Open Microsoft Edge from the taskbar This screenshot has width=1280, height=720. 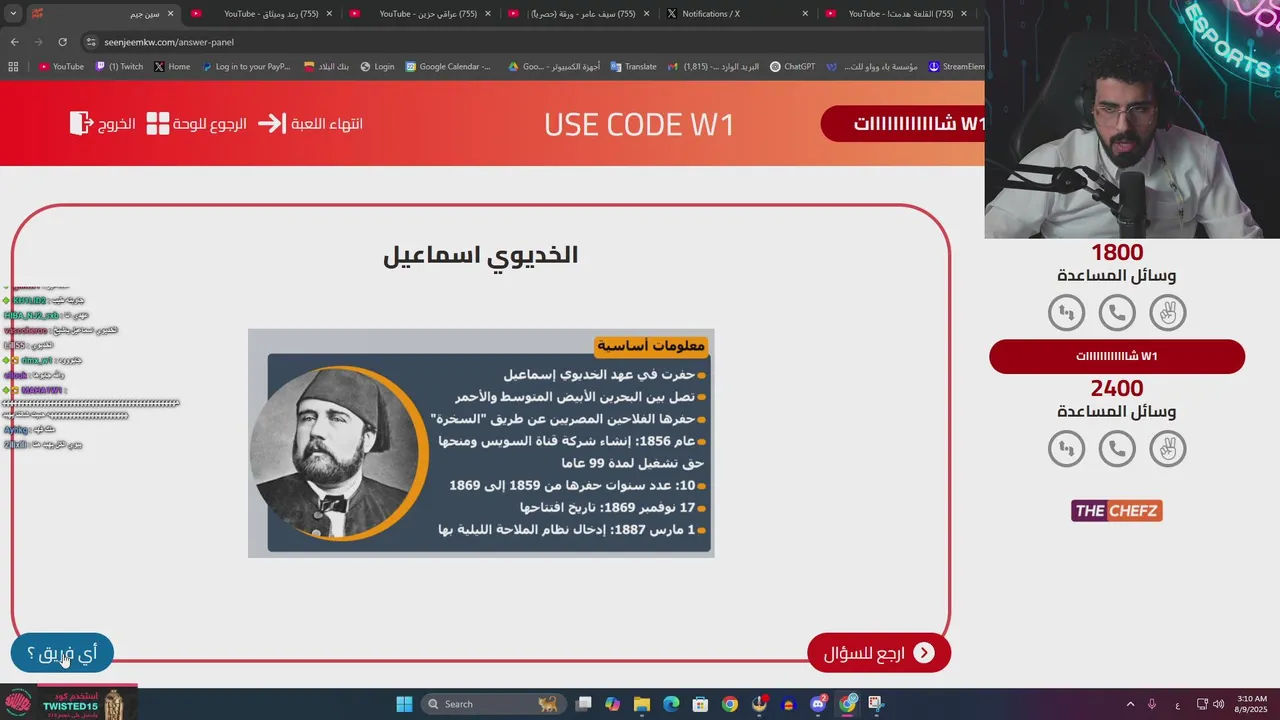pos(671,704)
